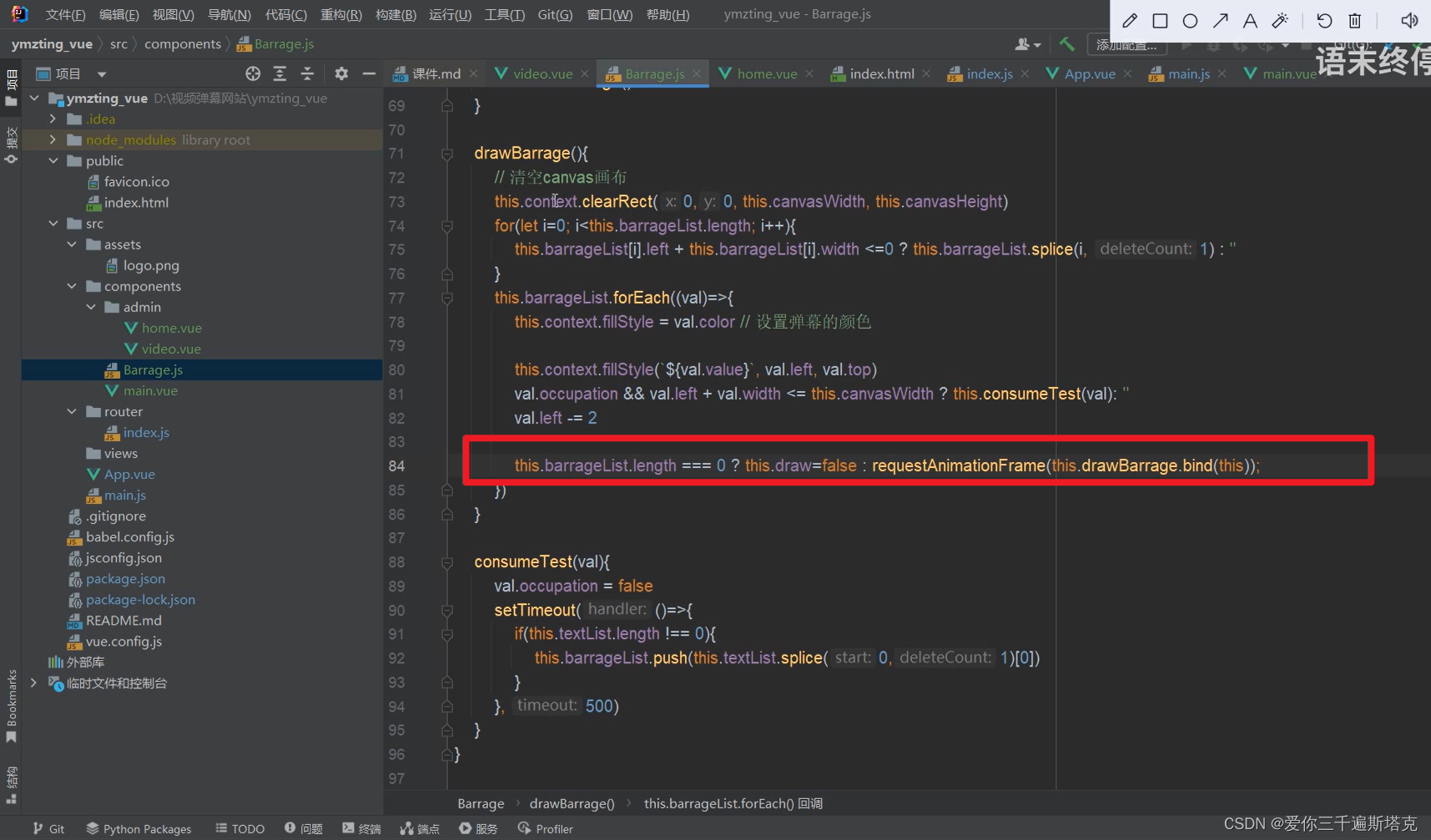Click the collapse all icon in project panel

tap(307, 73)
